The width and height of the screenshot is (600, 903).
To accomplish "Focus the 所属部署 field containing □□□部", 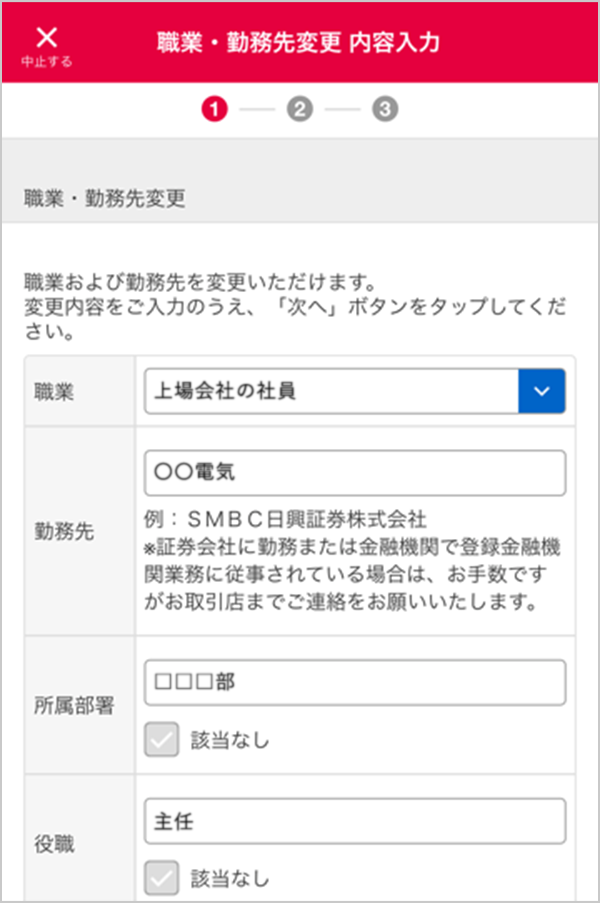I will point(355,683).
